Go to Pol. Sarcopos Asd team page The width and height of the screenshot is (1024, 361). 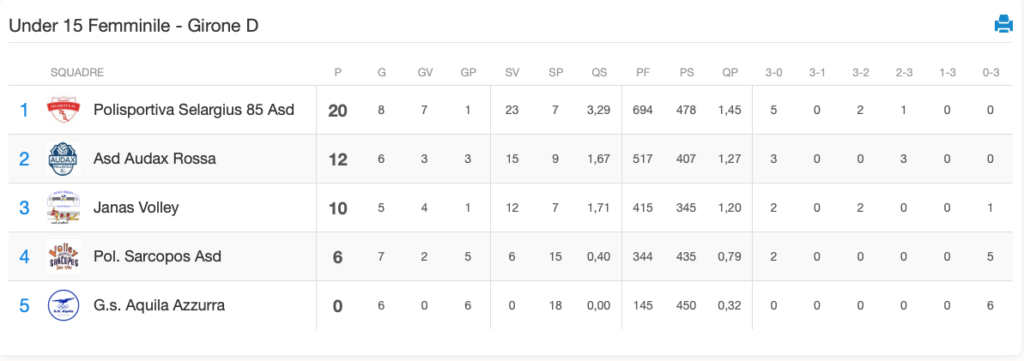tap(157, 256)
